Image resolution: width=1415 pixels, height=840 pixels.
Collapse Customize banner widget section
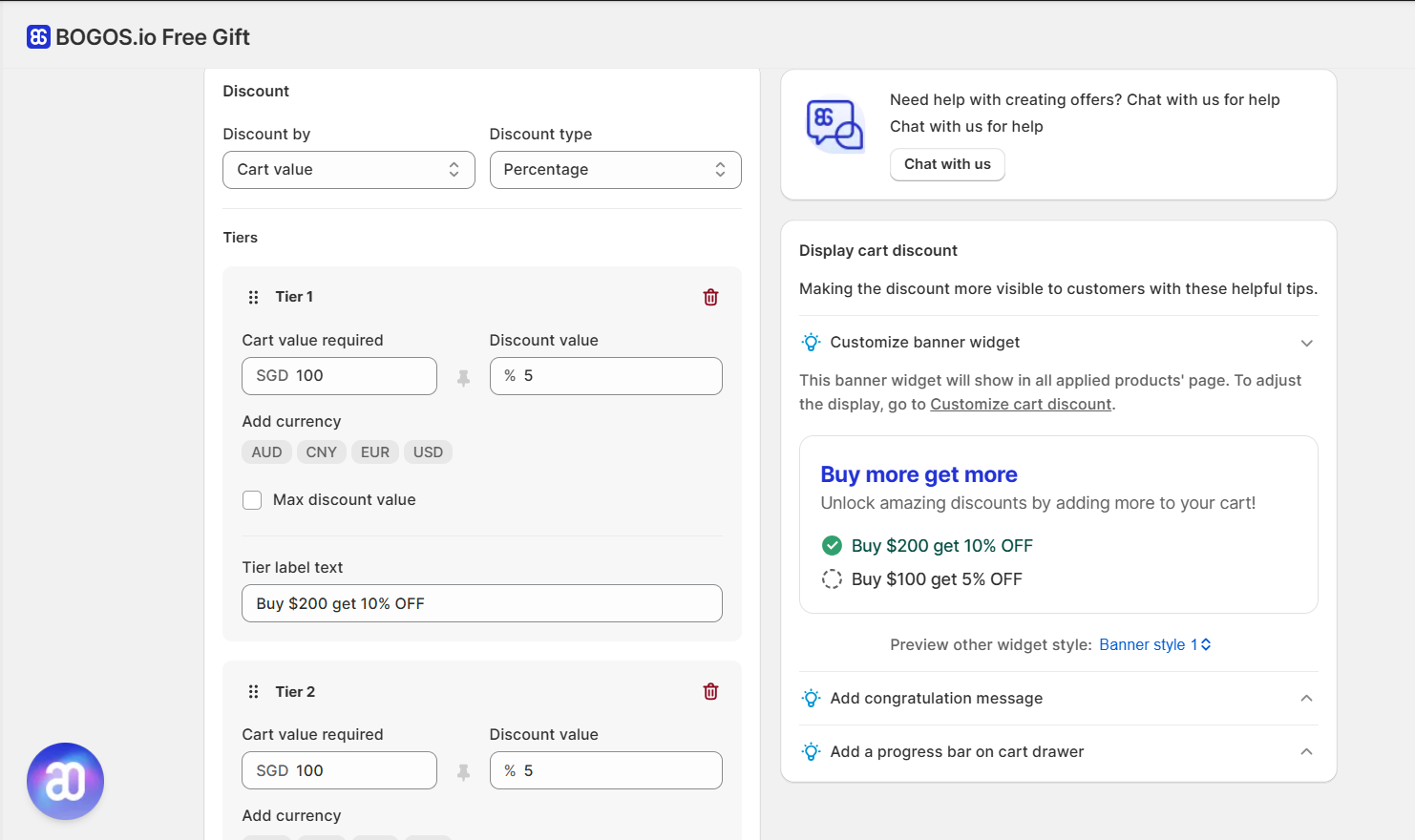[1306, 343]
